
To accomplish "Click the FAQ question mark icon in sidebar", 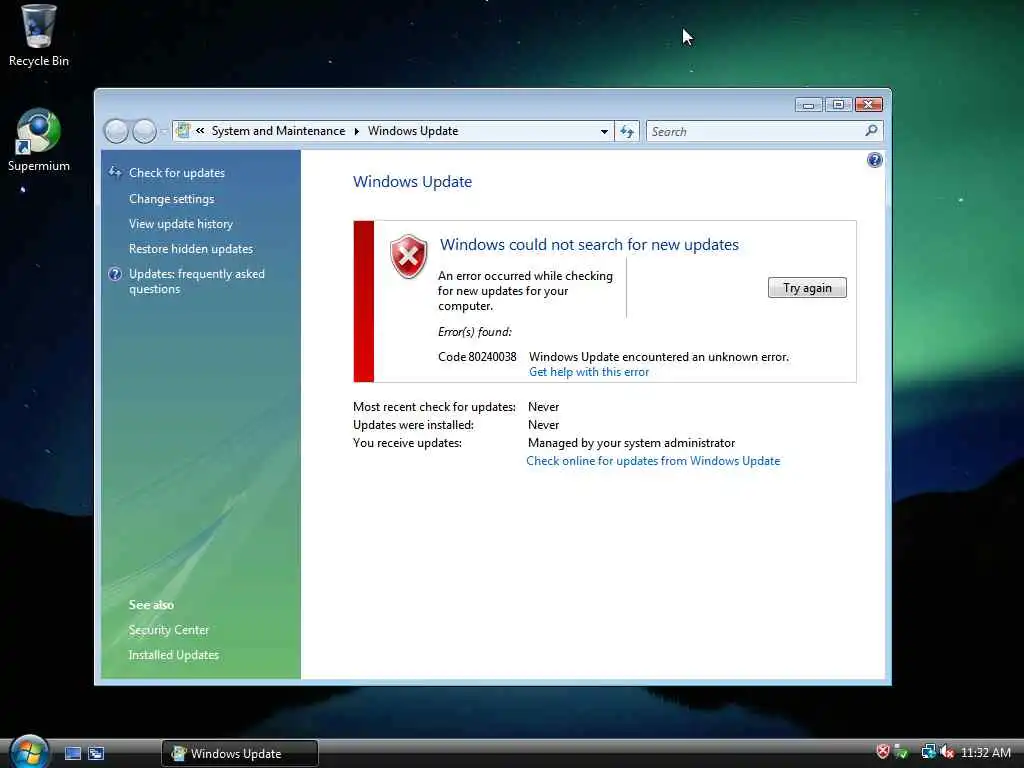I will [x=115, y=274].
